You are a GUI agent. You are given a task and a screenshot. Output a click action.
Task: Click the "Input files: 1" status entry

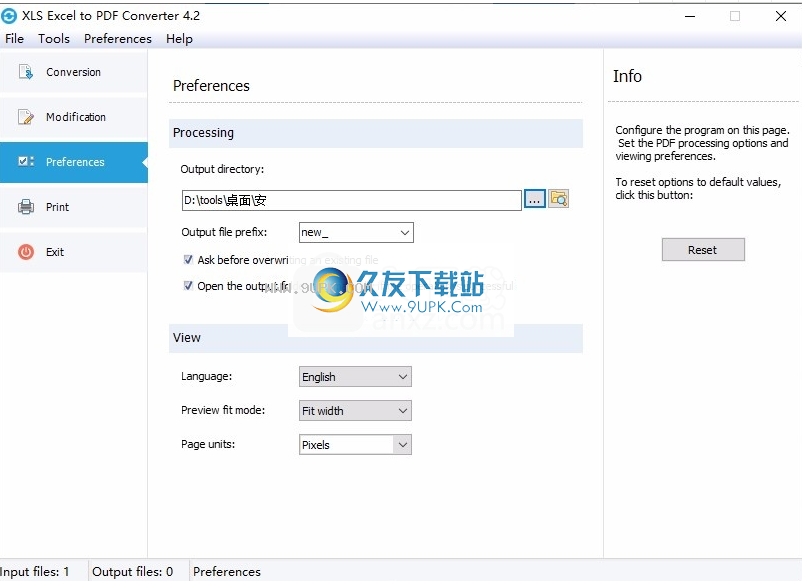pyautogui.click(x=34, y=571)
